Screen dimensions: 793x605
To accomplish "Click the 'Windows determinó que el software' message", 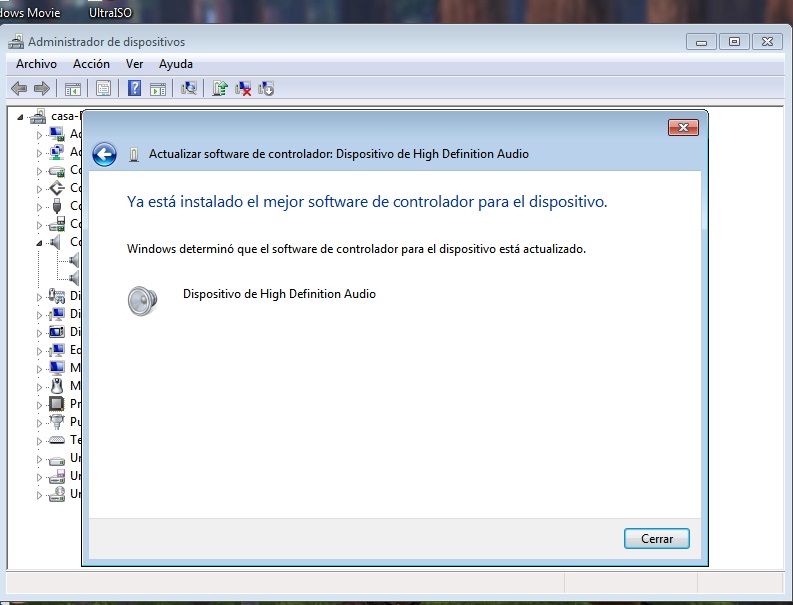I will pyautogui.click(x=356, y=249).
